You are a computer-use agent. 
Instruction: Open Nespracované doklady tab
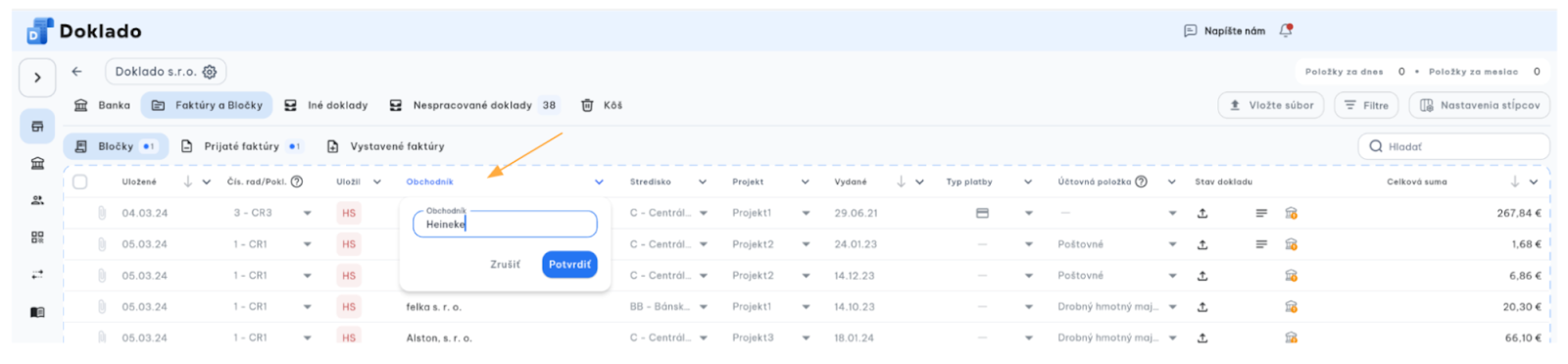pyautogui.click(x=474, y=105)
